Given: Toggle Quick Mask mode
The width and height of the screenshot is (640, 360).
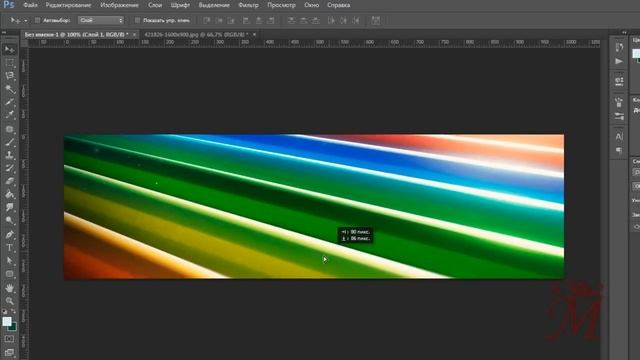Looking at the screenshot, I should [x=9, y=339].
